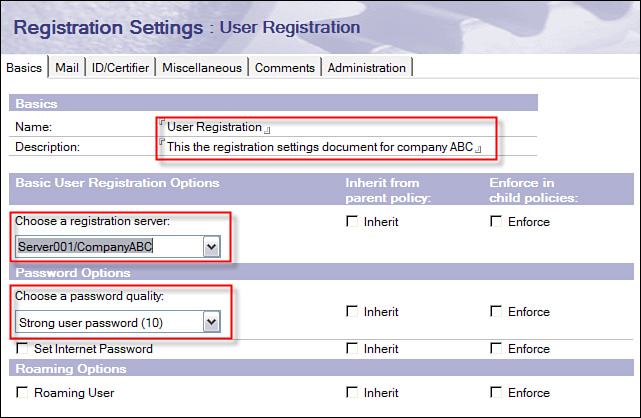The width and height of the screenshot is (641, 418).
Task: Open the Comments tab
Action: click(x=285, y=68)
